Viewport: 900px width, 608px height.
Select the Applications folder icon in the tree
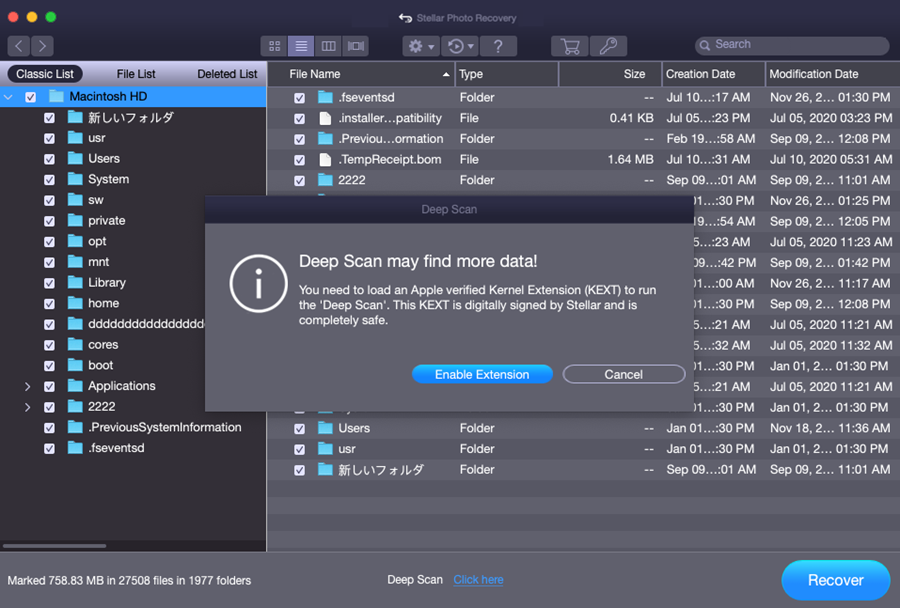[x=75, y=385]
